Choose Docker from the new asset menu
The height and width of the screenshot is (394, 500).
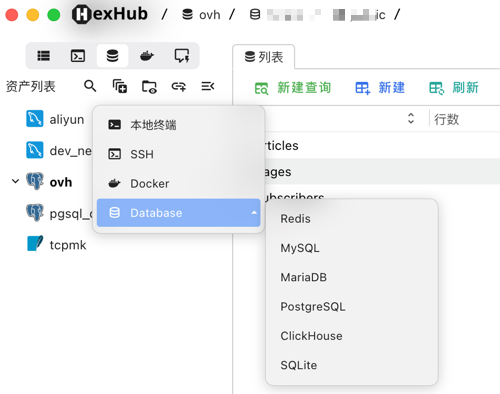tap(178, 183)
